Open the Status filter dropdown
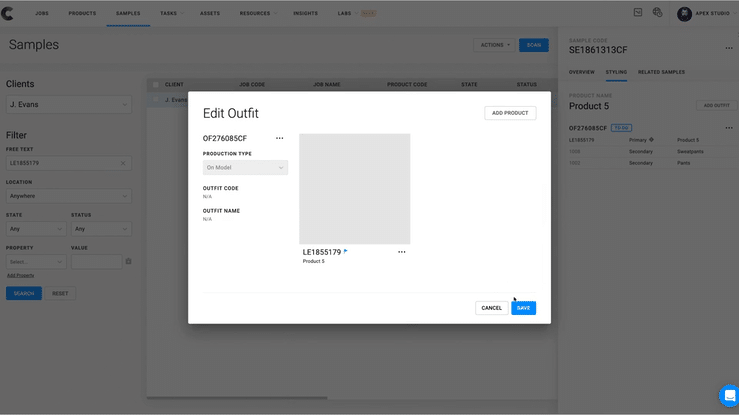The height and width of the screenshot is (415, 739). [x=101, y=229]
